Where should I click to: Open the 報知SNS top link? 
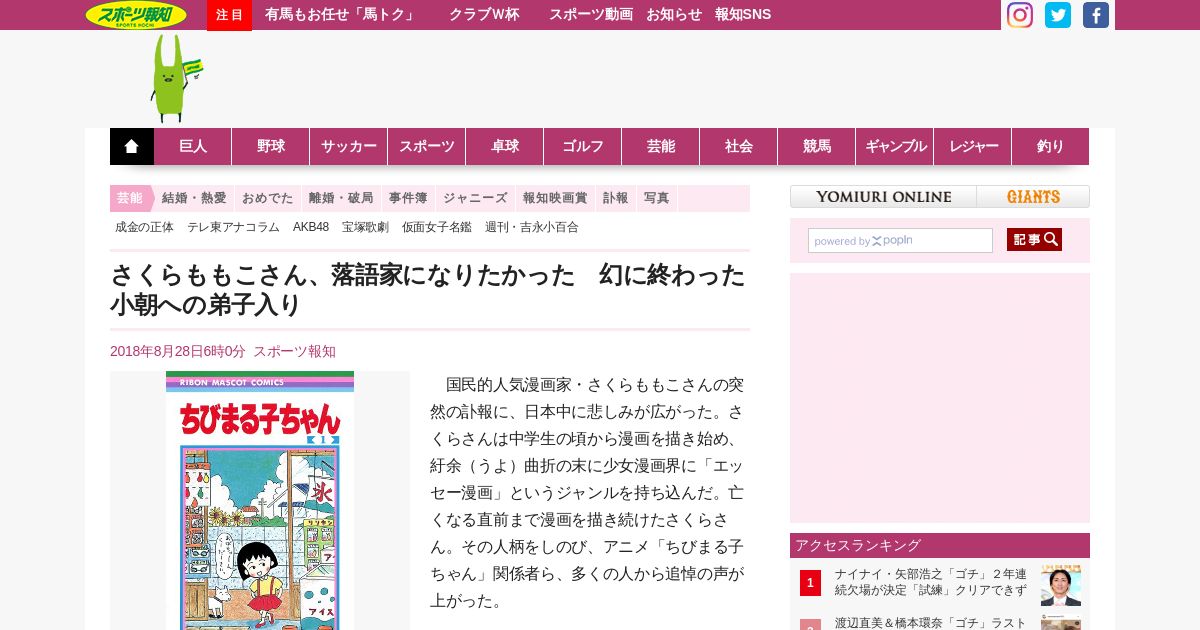click(743, 15)
